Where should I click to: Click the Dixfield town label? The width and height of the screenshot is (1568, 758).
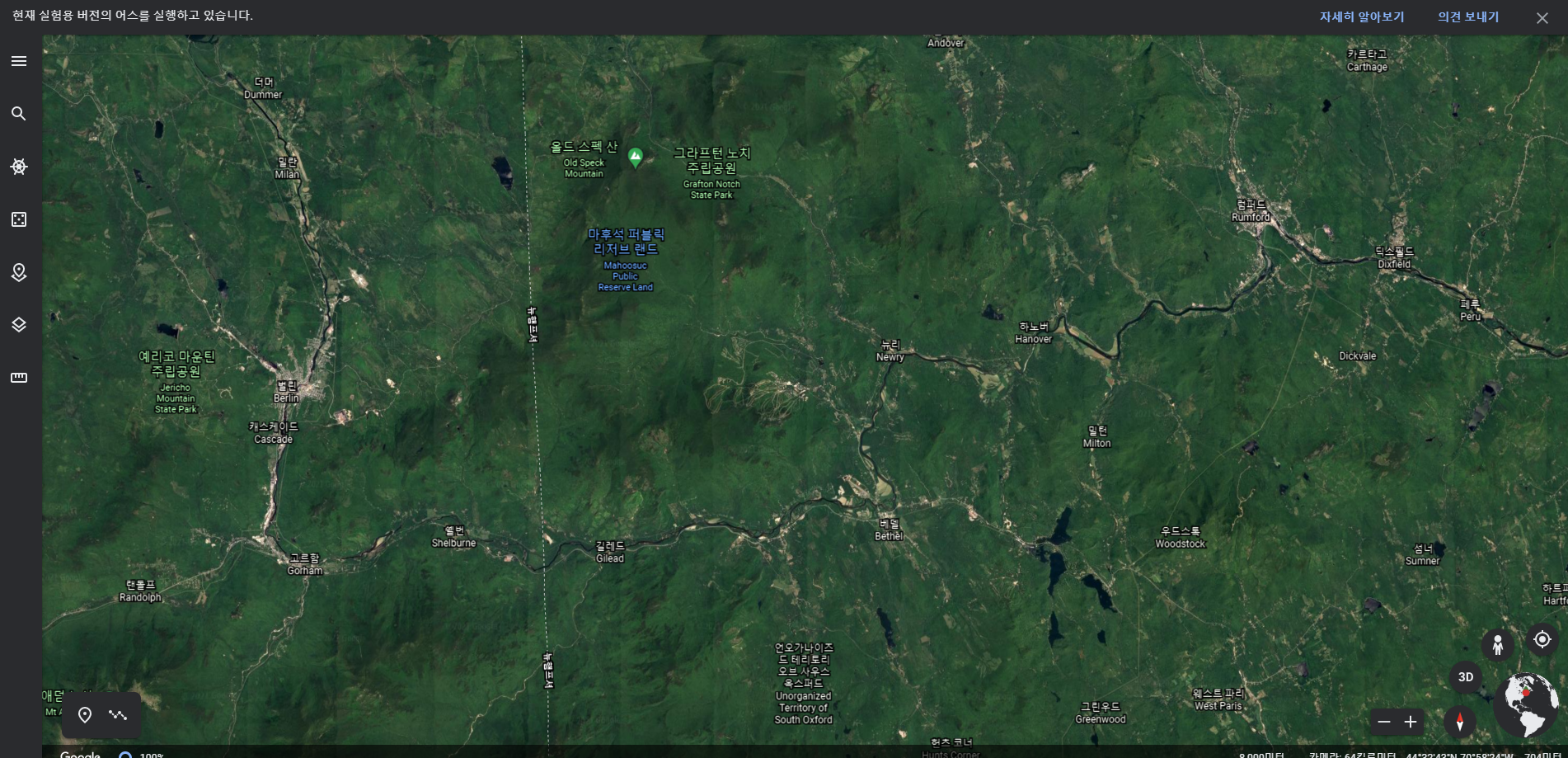1395,258
